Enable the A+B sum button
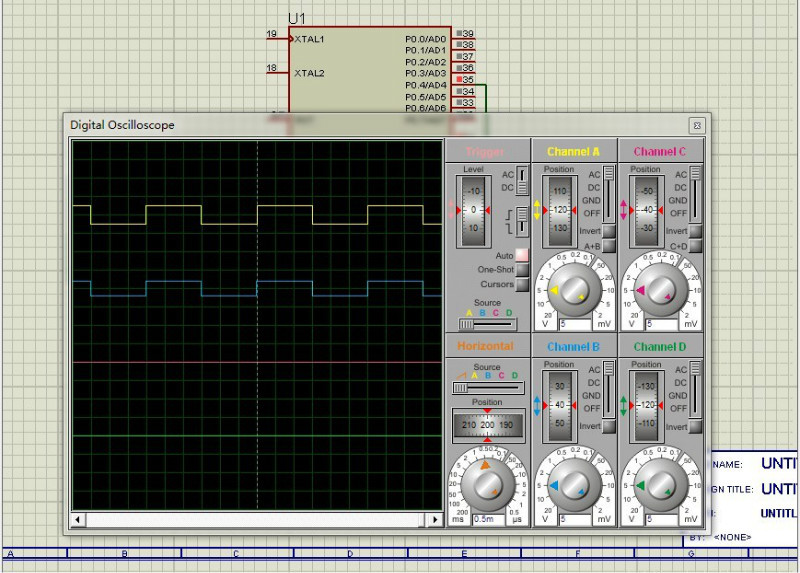This screenshot has height=573, width=800. tap(608, 246)
